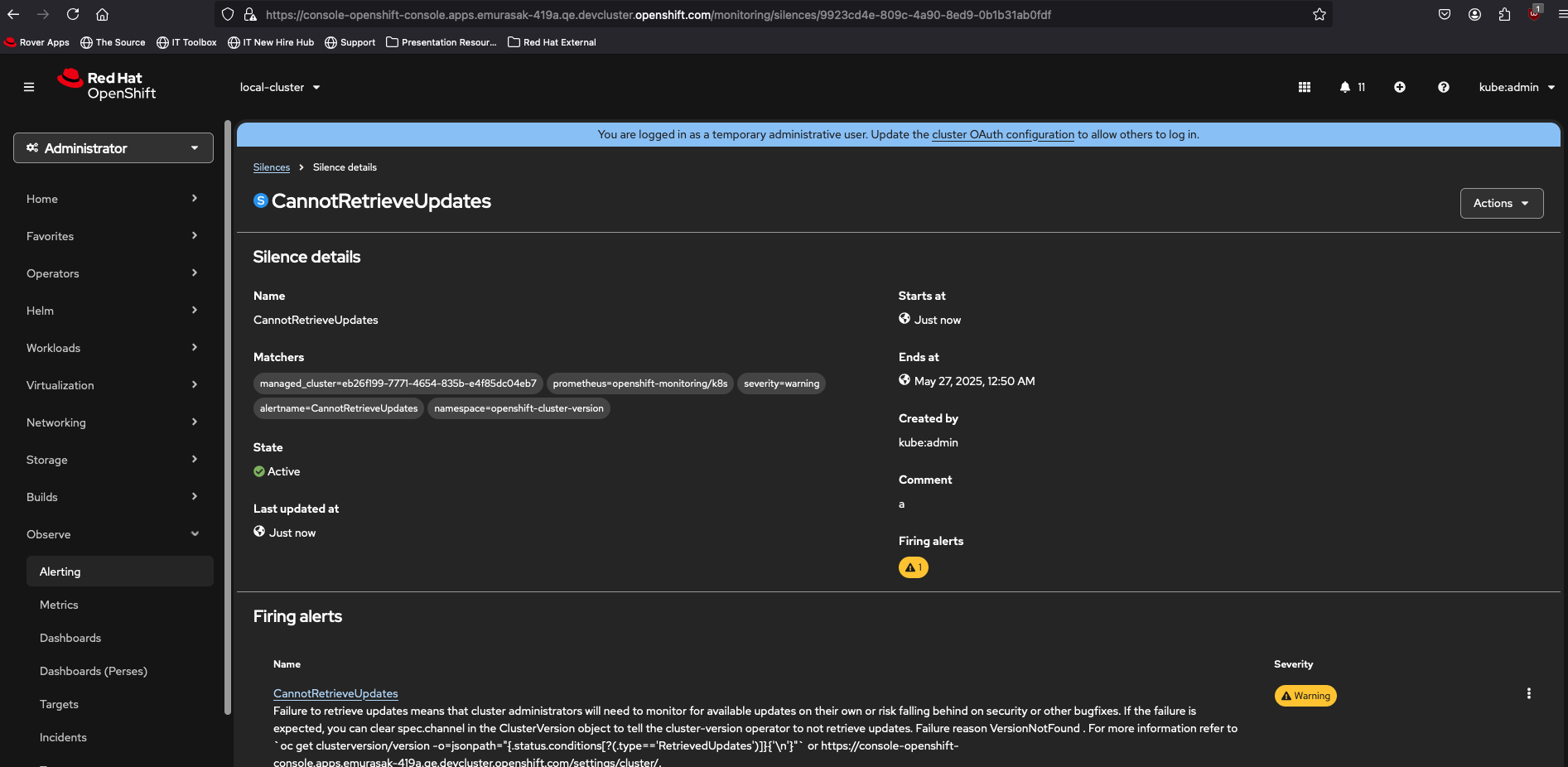Click the green Active state check icon
This screenshot has width=1568, height=767.
pos(259,471)
